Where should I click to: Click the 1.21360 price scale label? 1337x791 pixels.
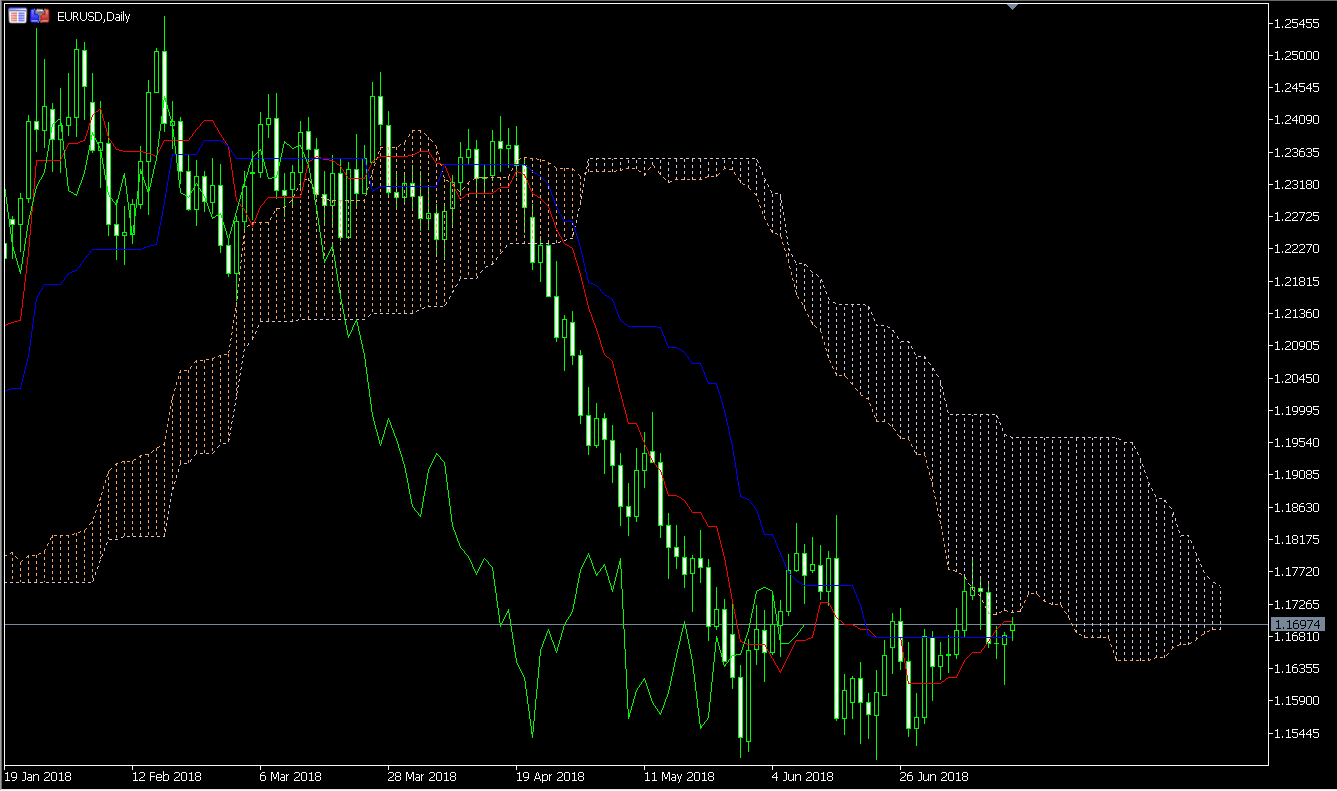click(1295, 314)
